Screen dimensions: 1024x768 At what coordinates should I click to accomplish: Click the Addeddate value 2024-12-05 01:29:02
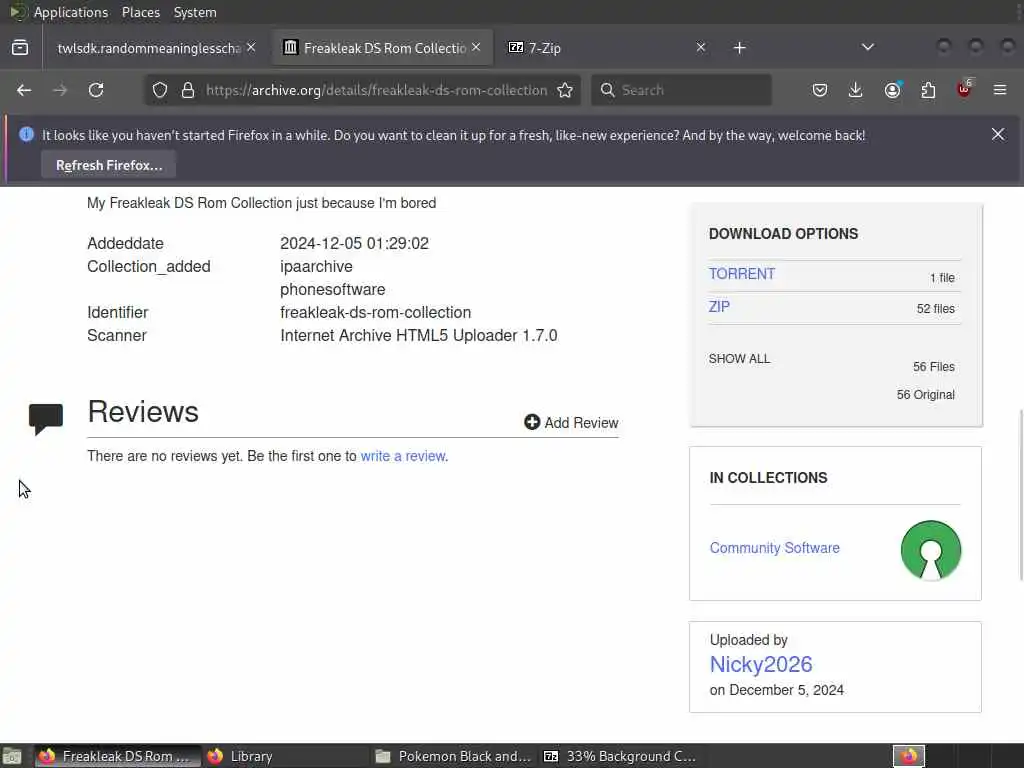pos(355,244)
